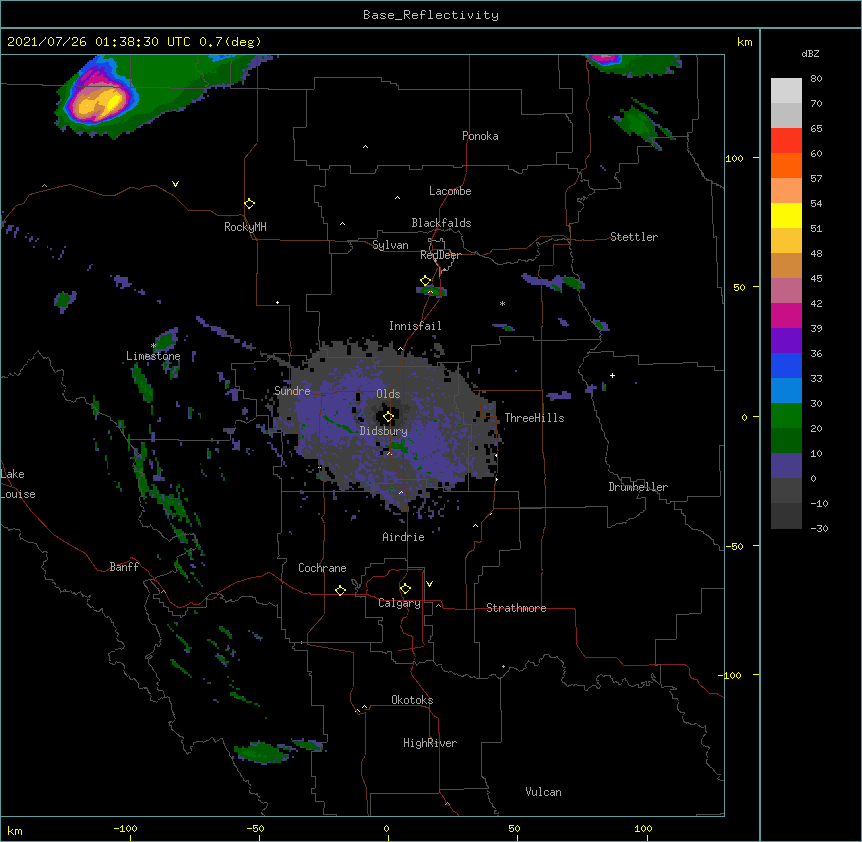This screenshot has width=862, height=842.
Task: Click the Lake Louise label
Action: [18, 484]
